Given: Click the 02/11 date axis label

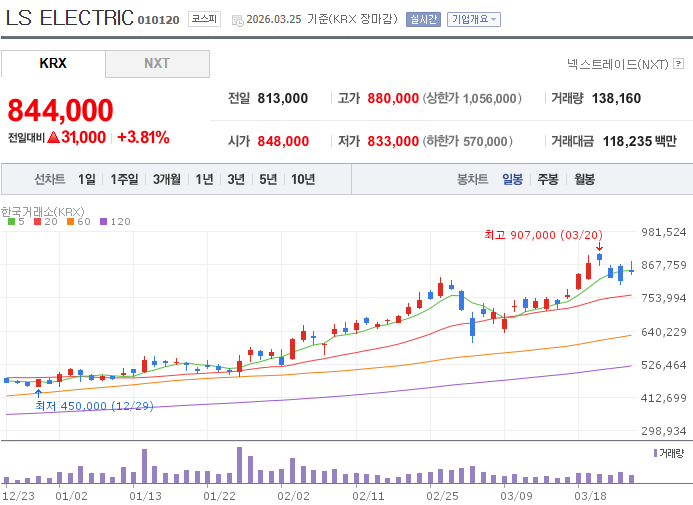Looking at the screenshot, I should click(x=368, y=496).
